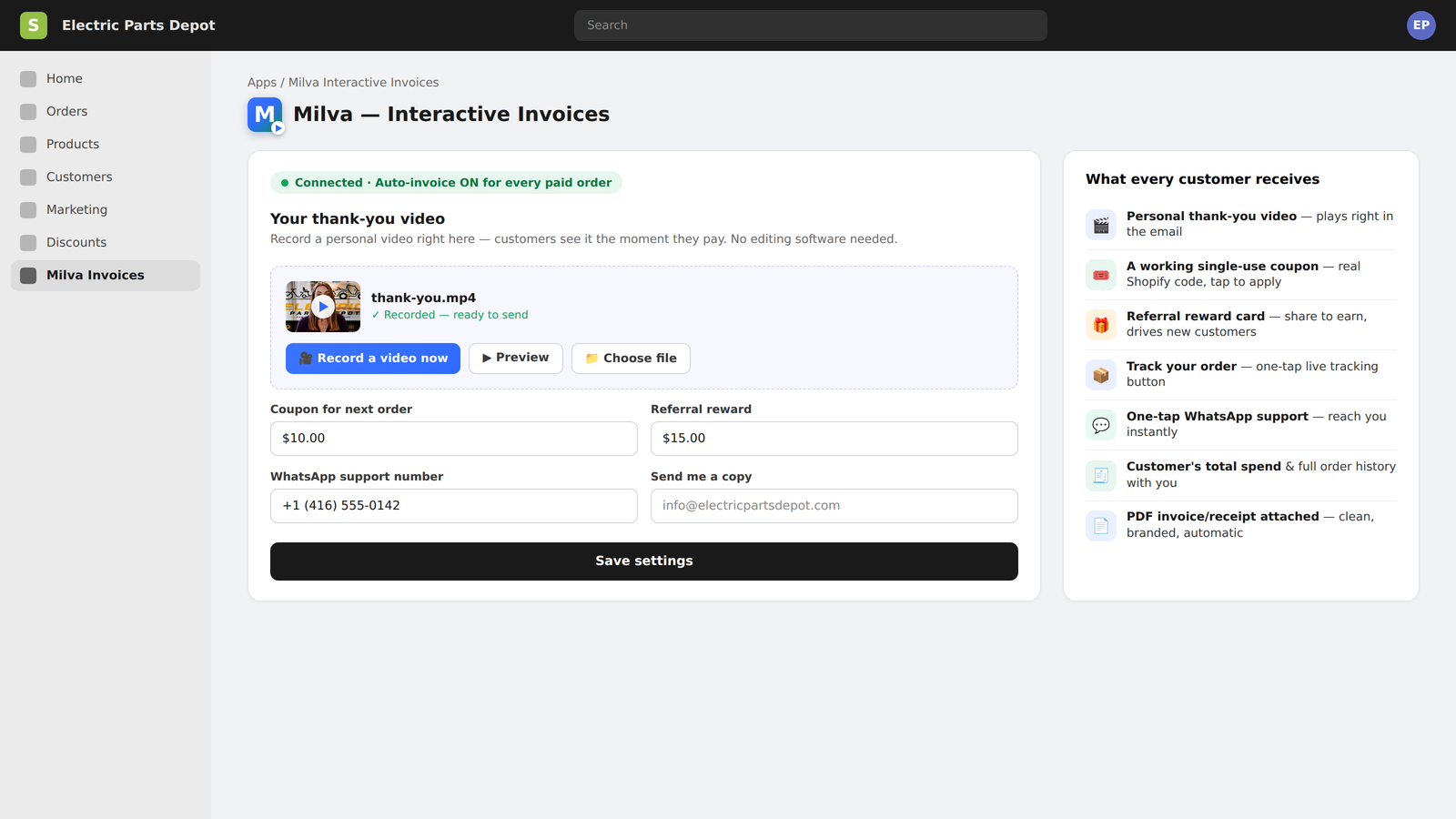Click the Send me a copy email field
1456x819 pixels.
point(834,506)
